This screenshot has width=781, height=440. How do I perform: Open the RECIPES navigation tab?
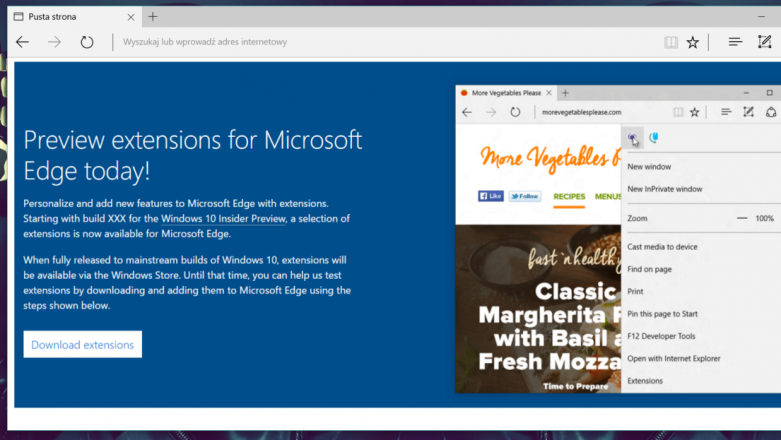coord(569,197)
